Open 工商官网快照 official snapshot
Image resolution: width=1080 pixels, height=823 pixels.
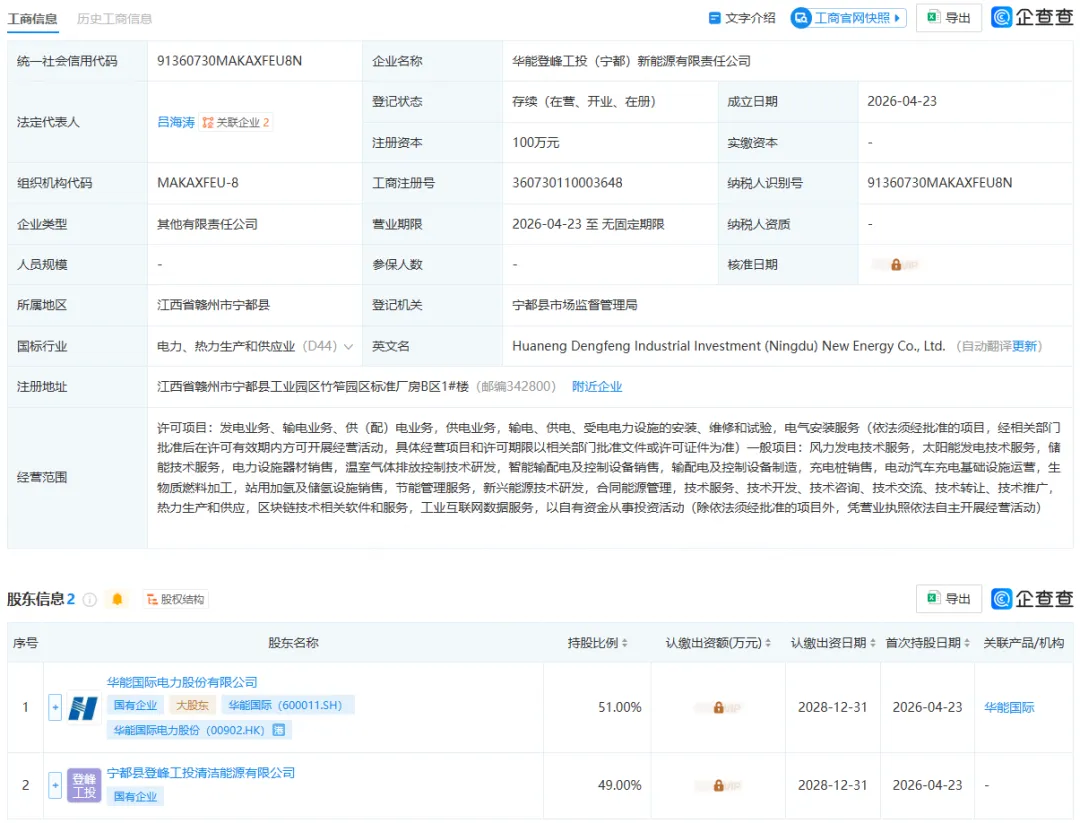(x=847, y=18)
